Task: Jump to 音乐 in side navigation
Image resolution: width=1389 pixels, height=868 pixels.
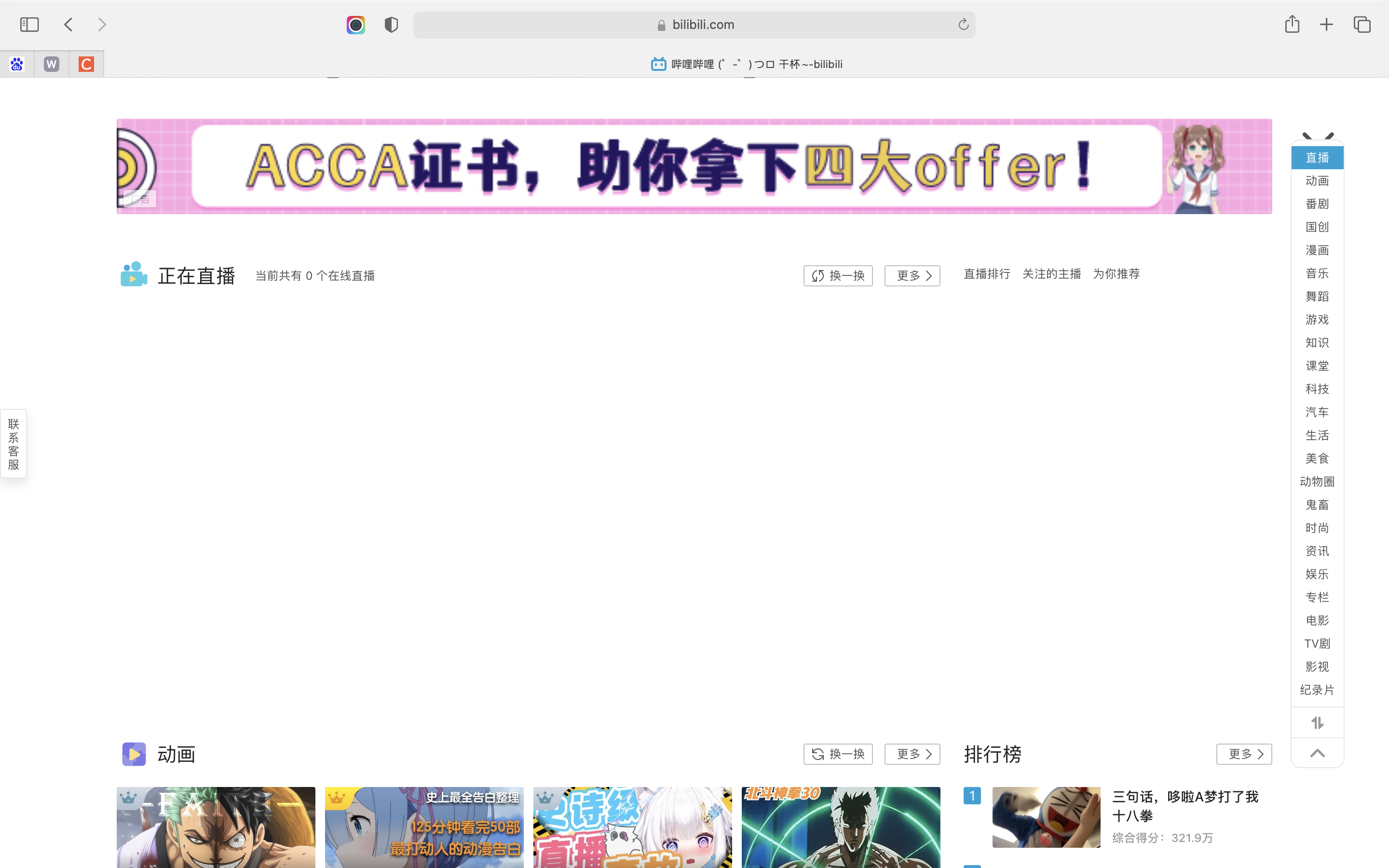Action: pyautogui.click(x=1317, y=273)
